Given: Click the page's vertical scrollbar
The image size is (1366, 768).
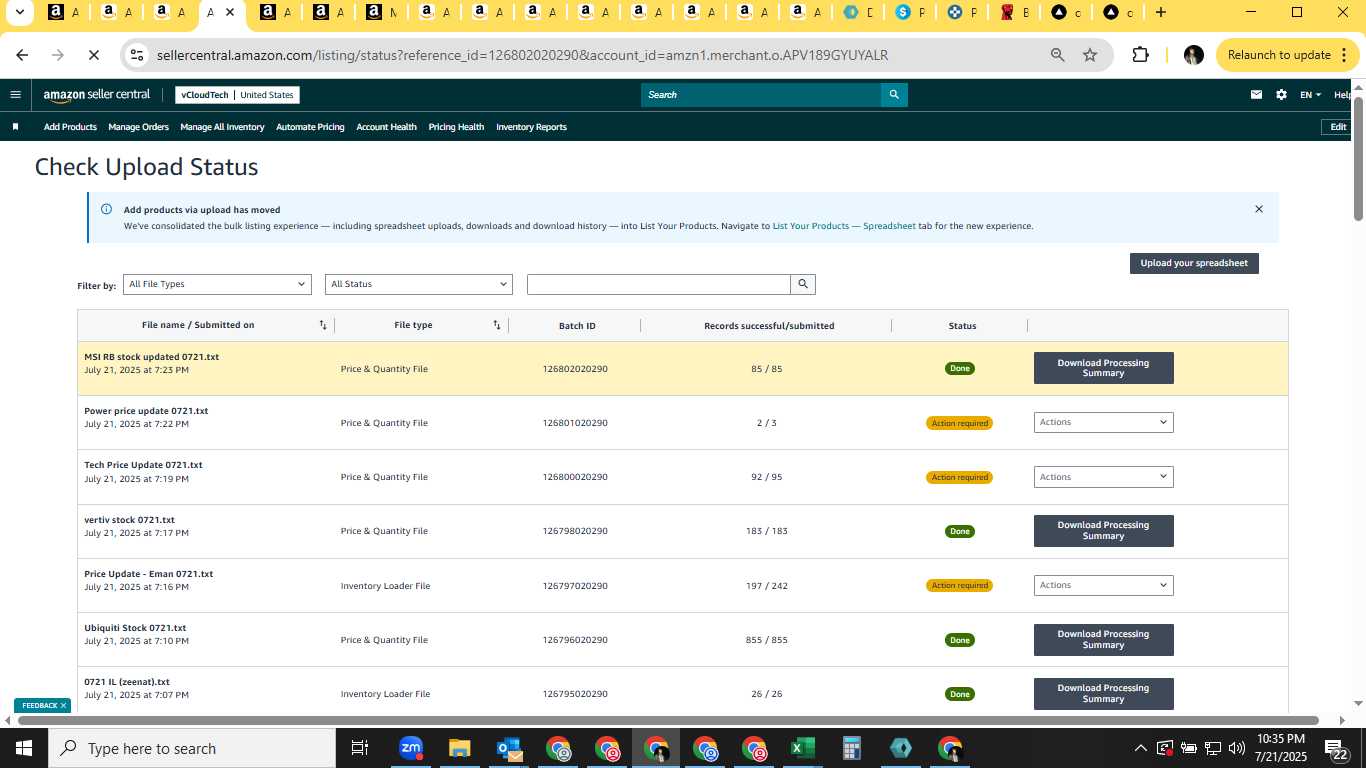Looking at the screenshot, I should (x=1359, y=157).
